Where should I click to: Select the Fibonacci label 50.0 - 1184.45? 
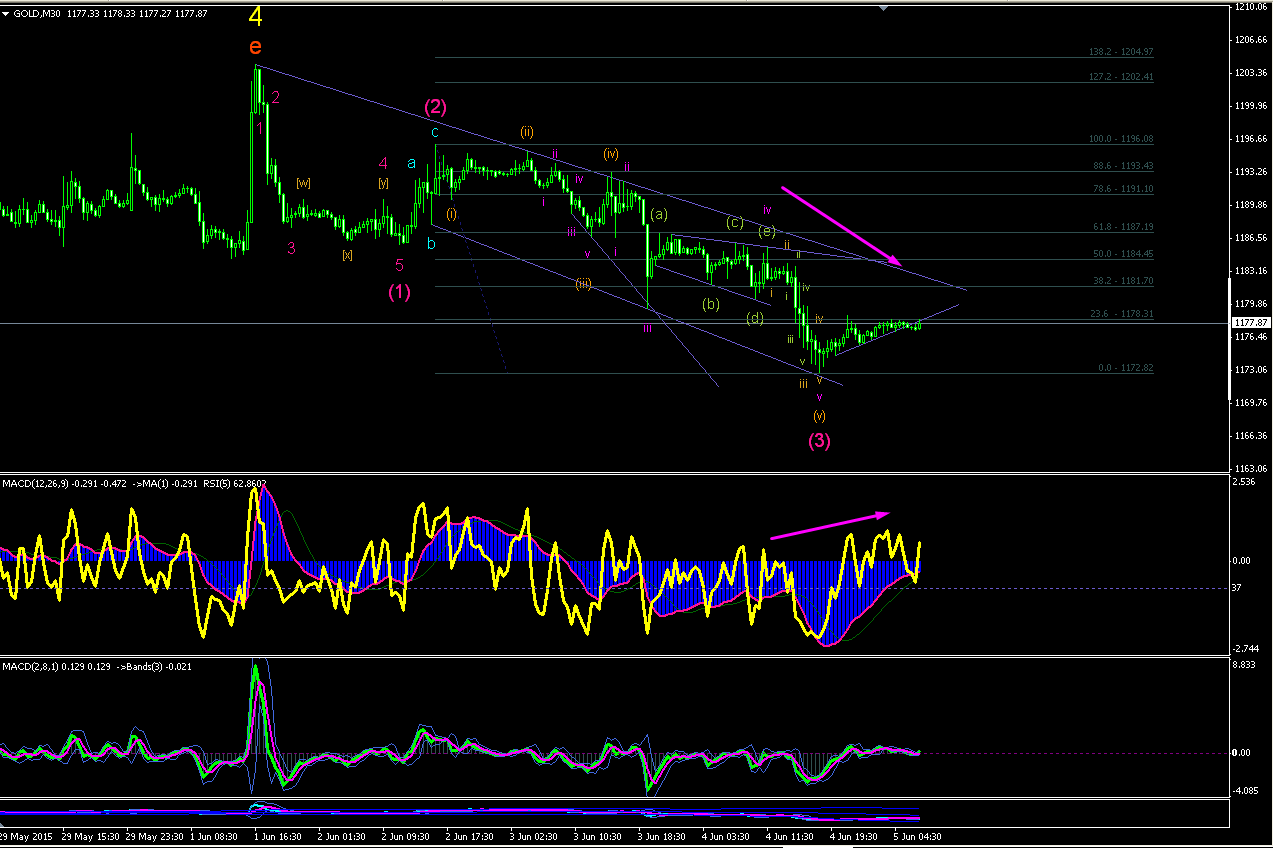pyautogui.click(x=1124, y=253)
